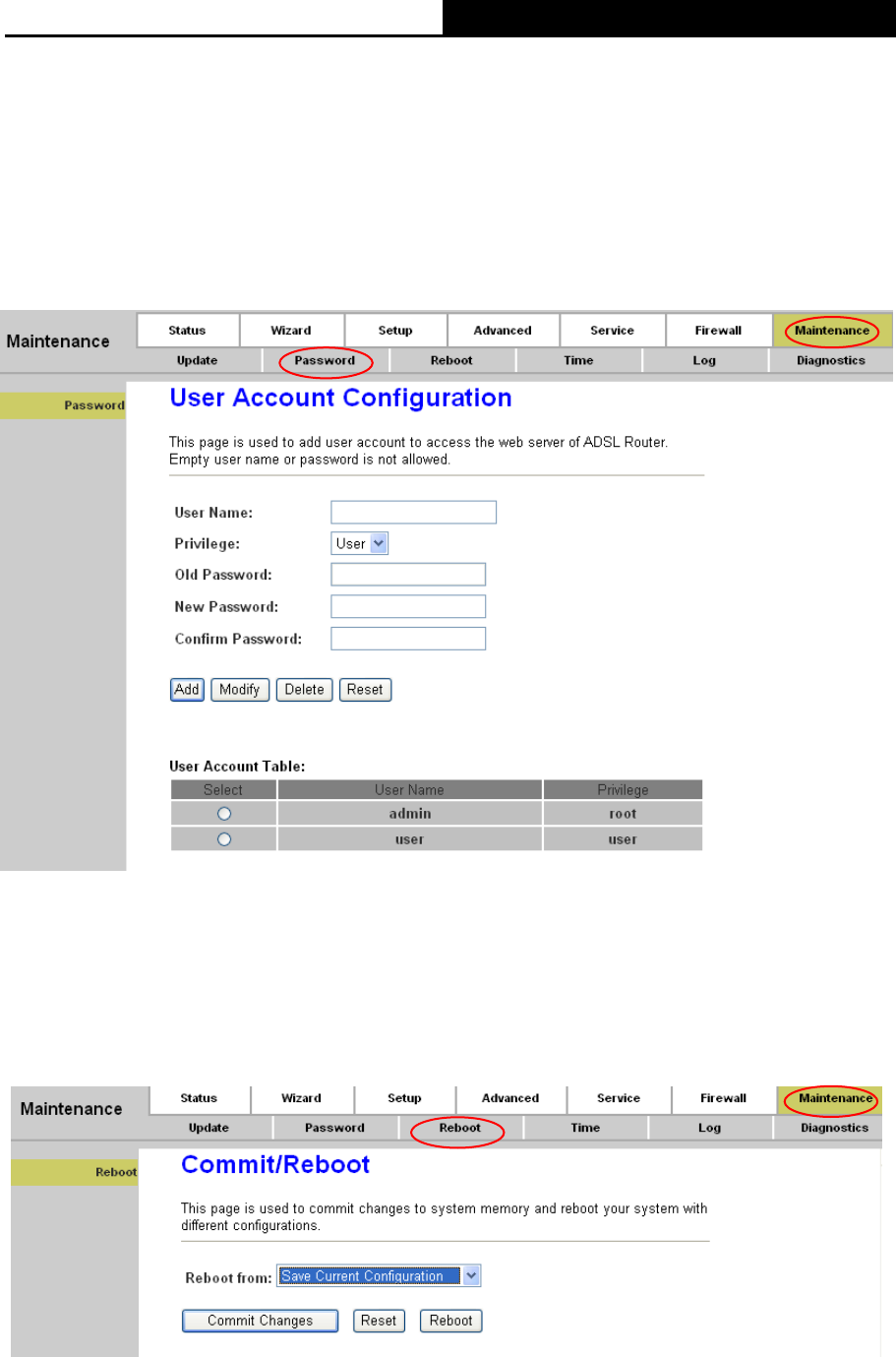
Task: Select Password item in left sidebar
Action: (63, 405)
